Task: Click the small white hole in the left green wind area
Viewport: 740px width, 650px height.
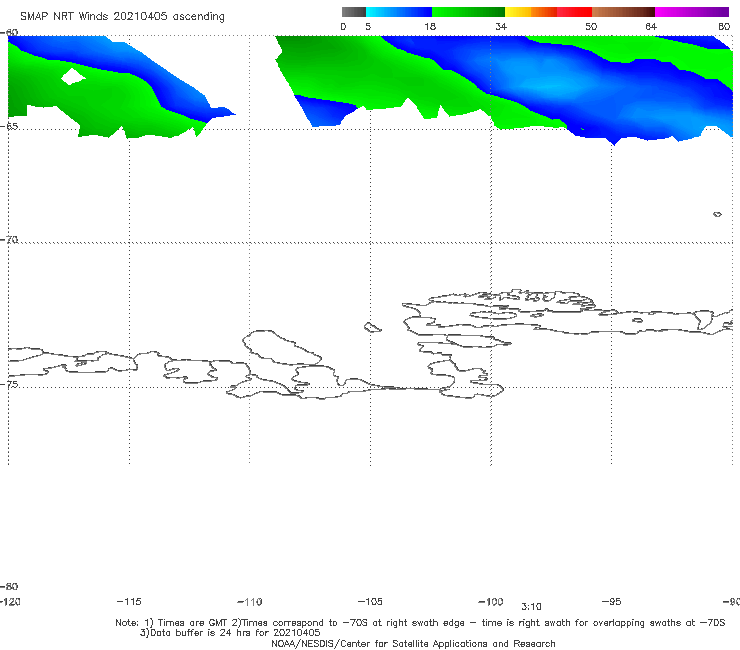Action: pyautogui.click(x=73, y=76)
